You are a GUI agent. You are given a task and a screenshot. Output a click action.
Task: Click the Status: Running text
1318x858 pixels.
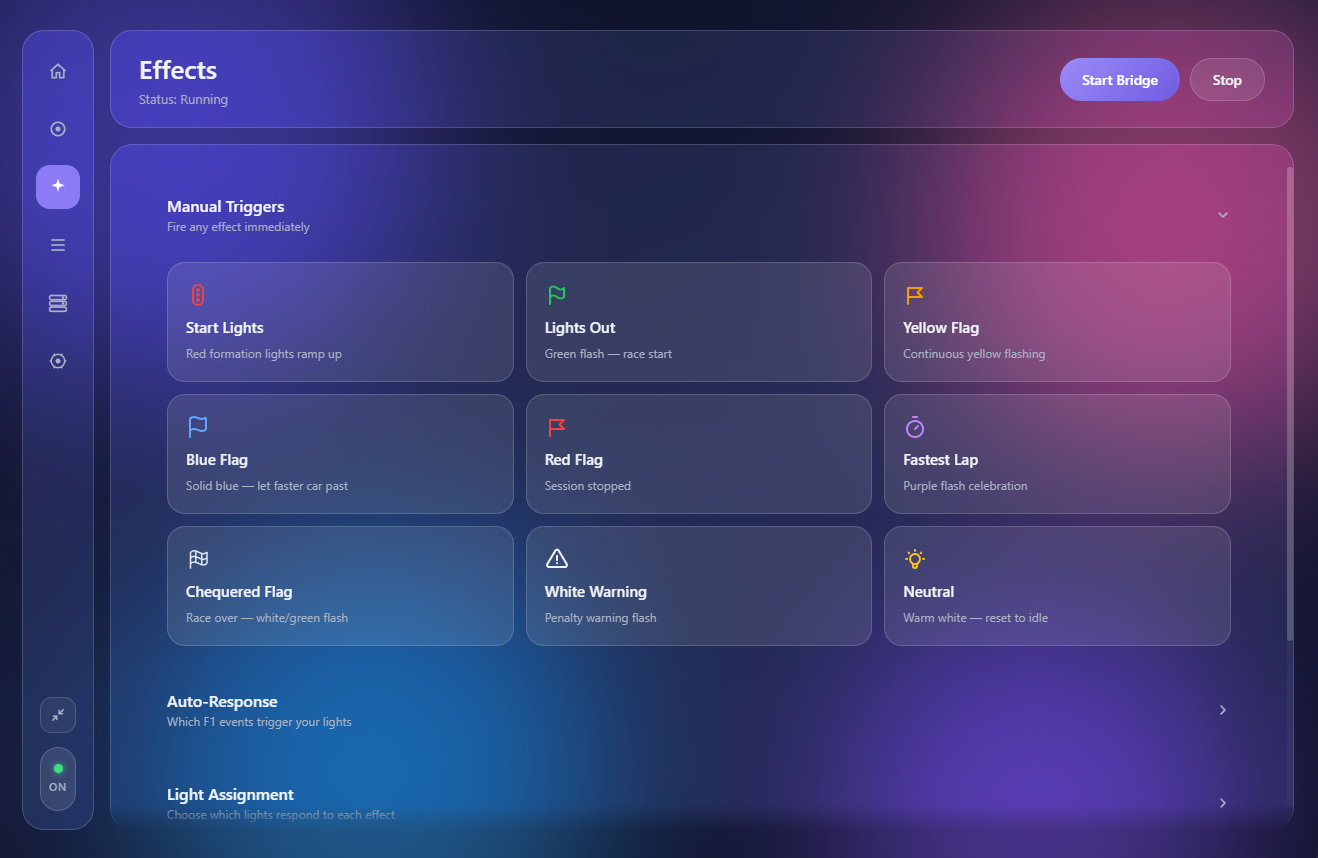[x=183, y=100]
